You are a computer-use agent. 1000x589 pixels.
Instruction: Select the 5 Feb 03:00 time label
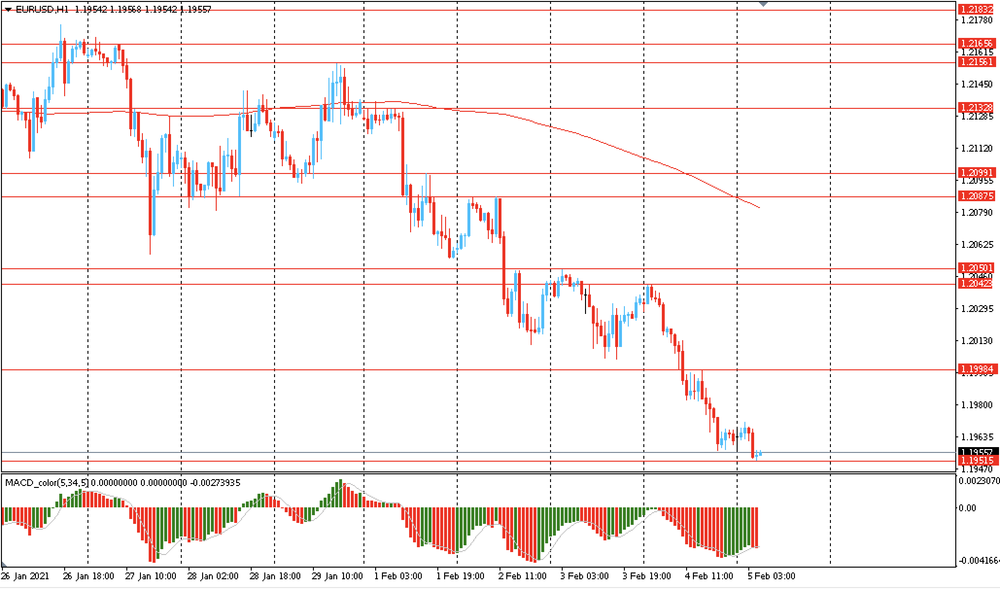(770, 576)
